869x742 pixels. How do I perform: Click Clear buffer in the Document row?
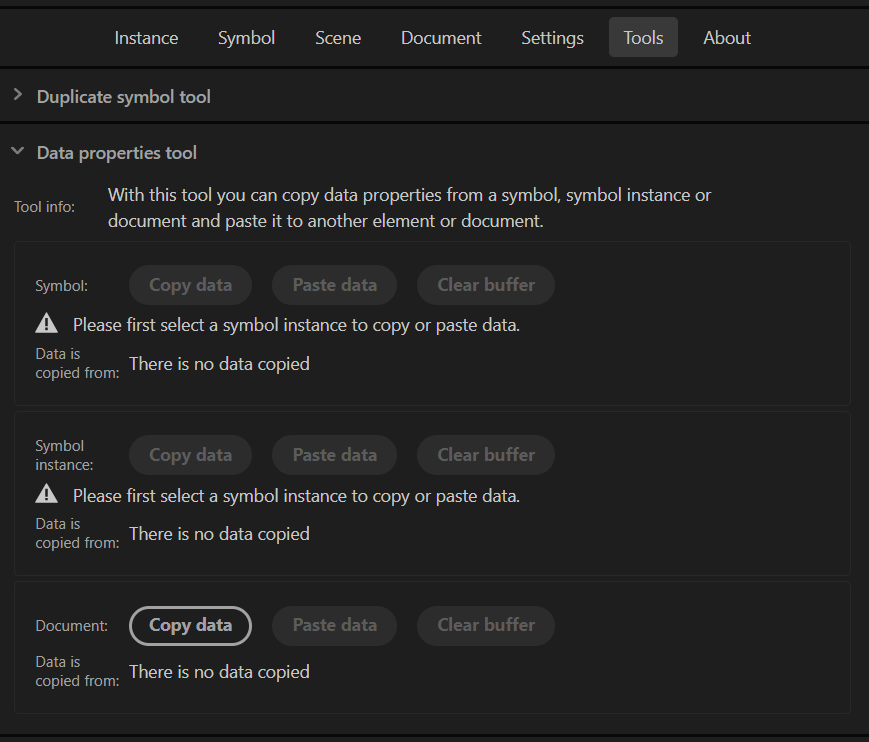coord(486,626)
